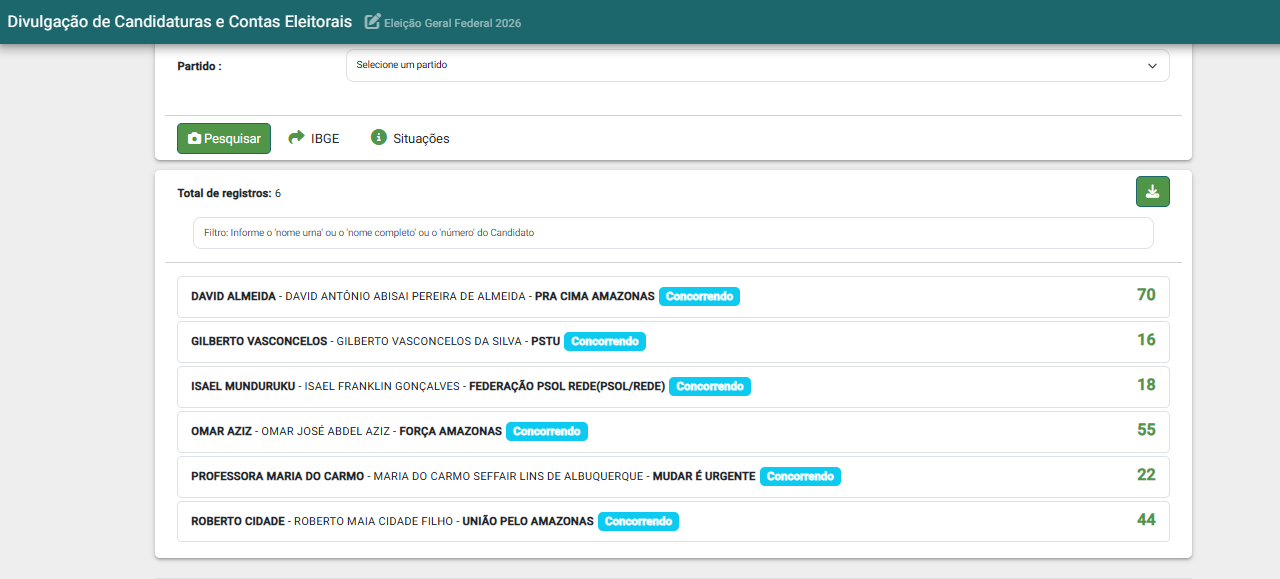This screenshot has height=579, width=1280.
Task: Click candidate number 18
Action: (x=1146, y=385)
